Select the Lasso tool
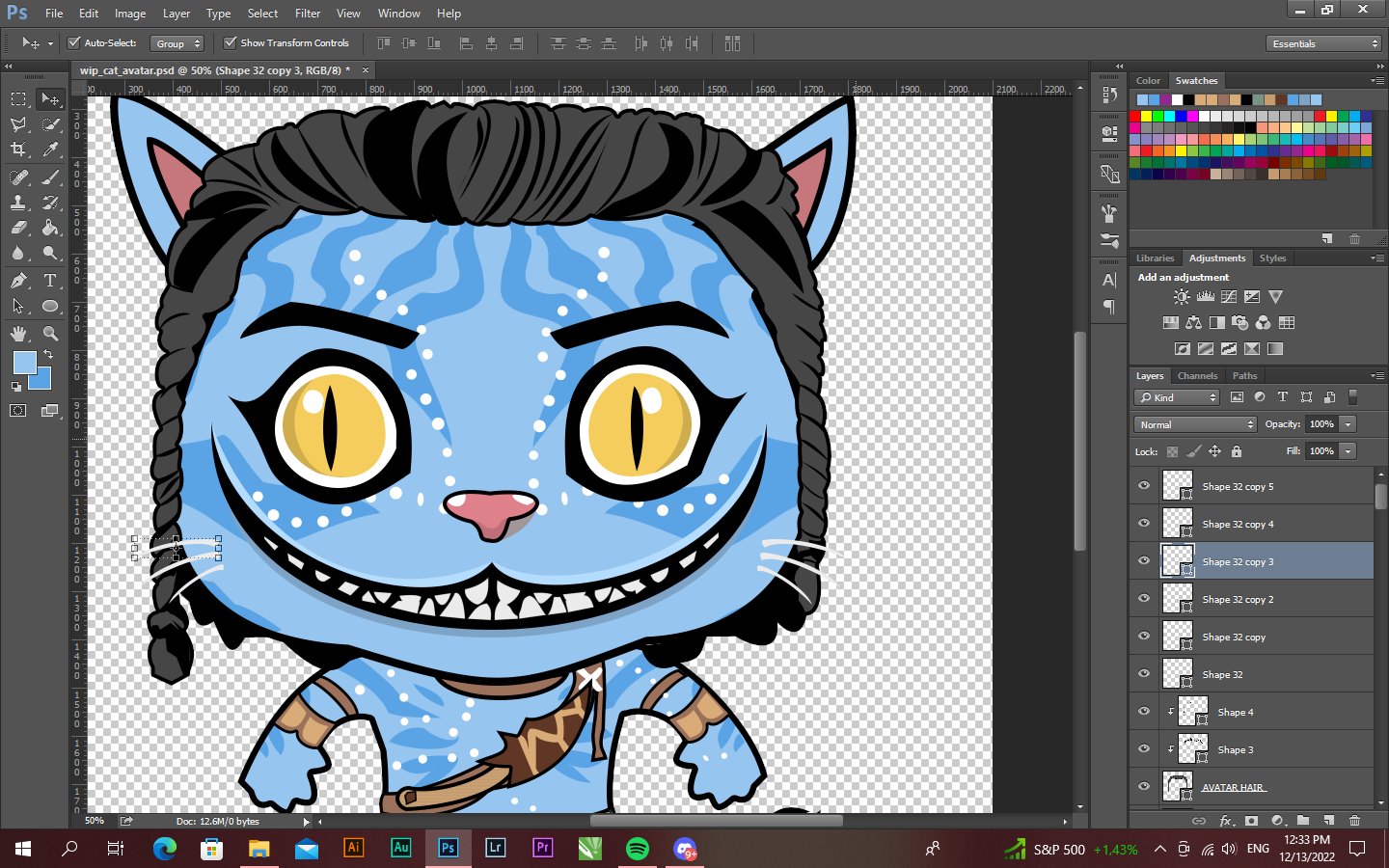The width and height of the screenshot is (1389, 868). tap(18, 124)
